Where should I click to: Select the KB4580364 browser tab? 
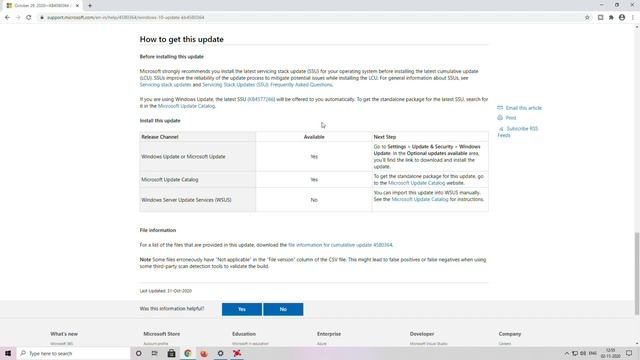point(41,6)
